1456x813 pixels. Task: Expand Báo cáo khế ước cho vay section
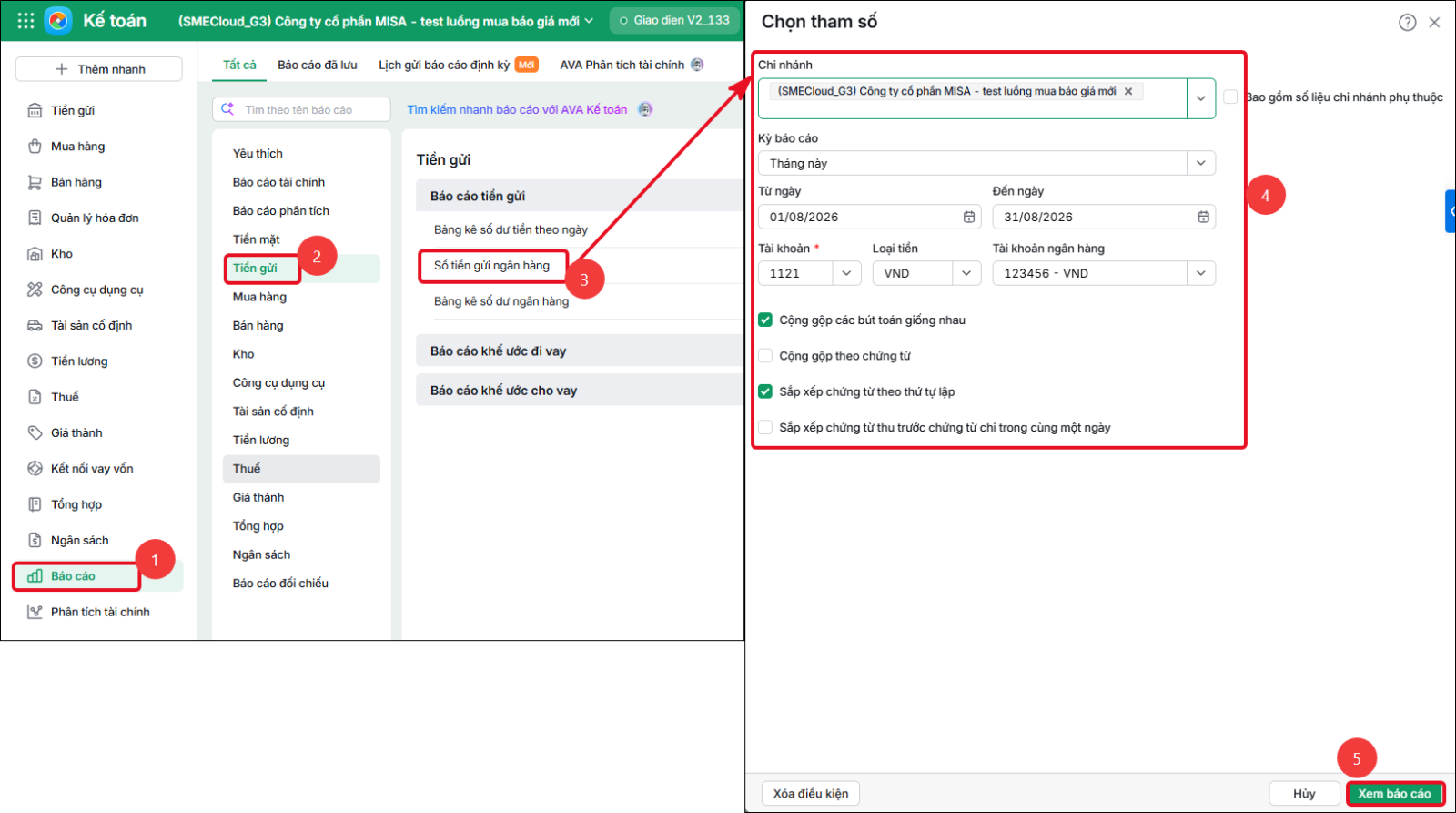(580, 390)
